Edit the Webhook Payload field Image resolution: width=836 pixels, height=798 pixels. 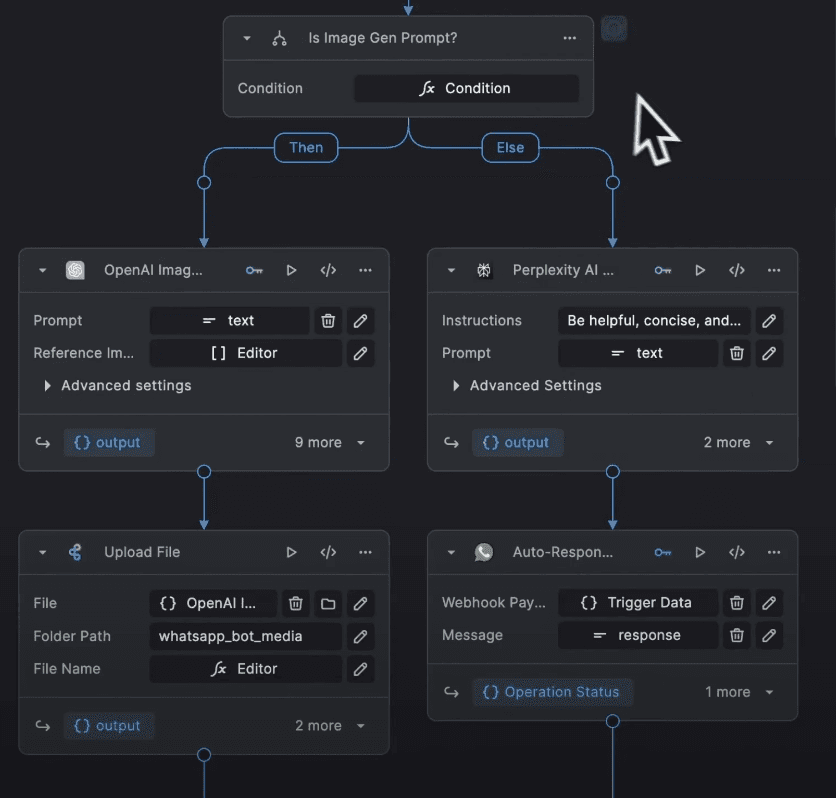coord(769,603)
